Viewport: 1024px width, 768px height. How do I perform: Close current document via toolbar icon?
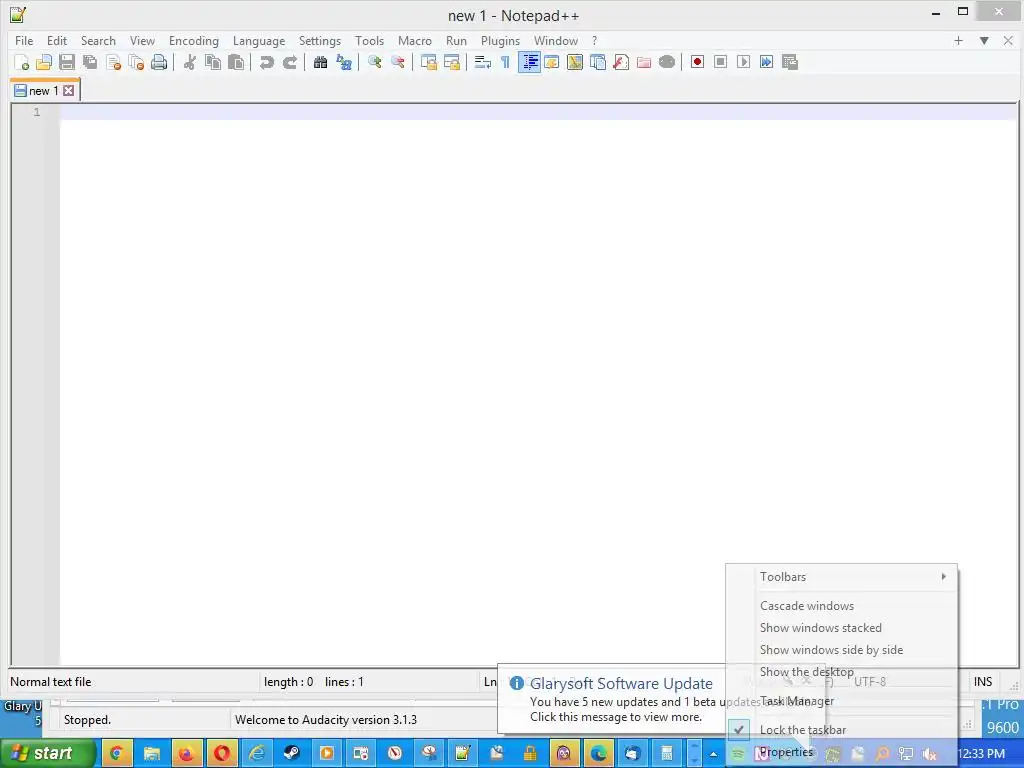[114, 62]
